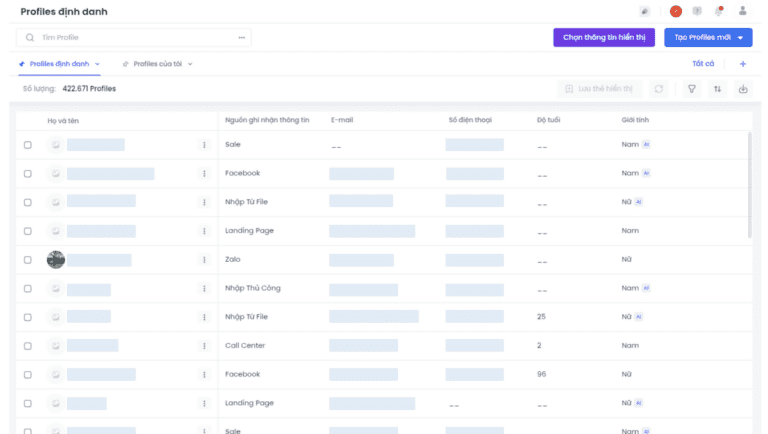Click the sort arrows icon
Image resolution: width=768 pixels, height=434 pixels.
717,89
